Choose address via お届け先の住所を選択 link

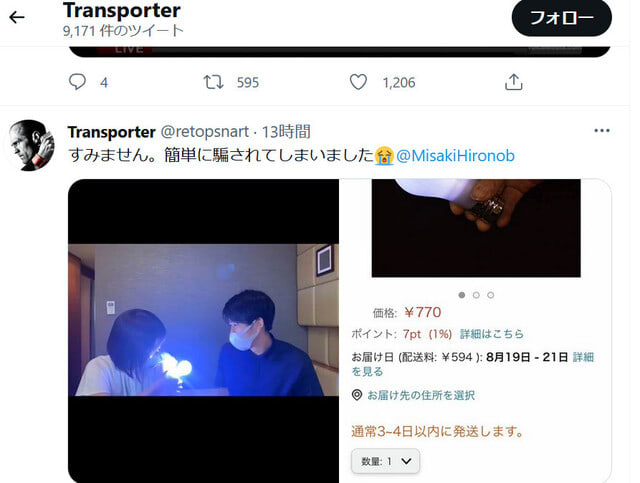click(x=421, y=395)
